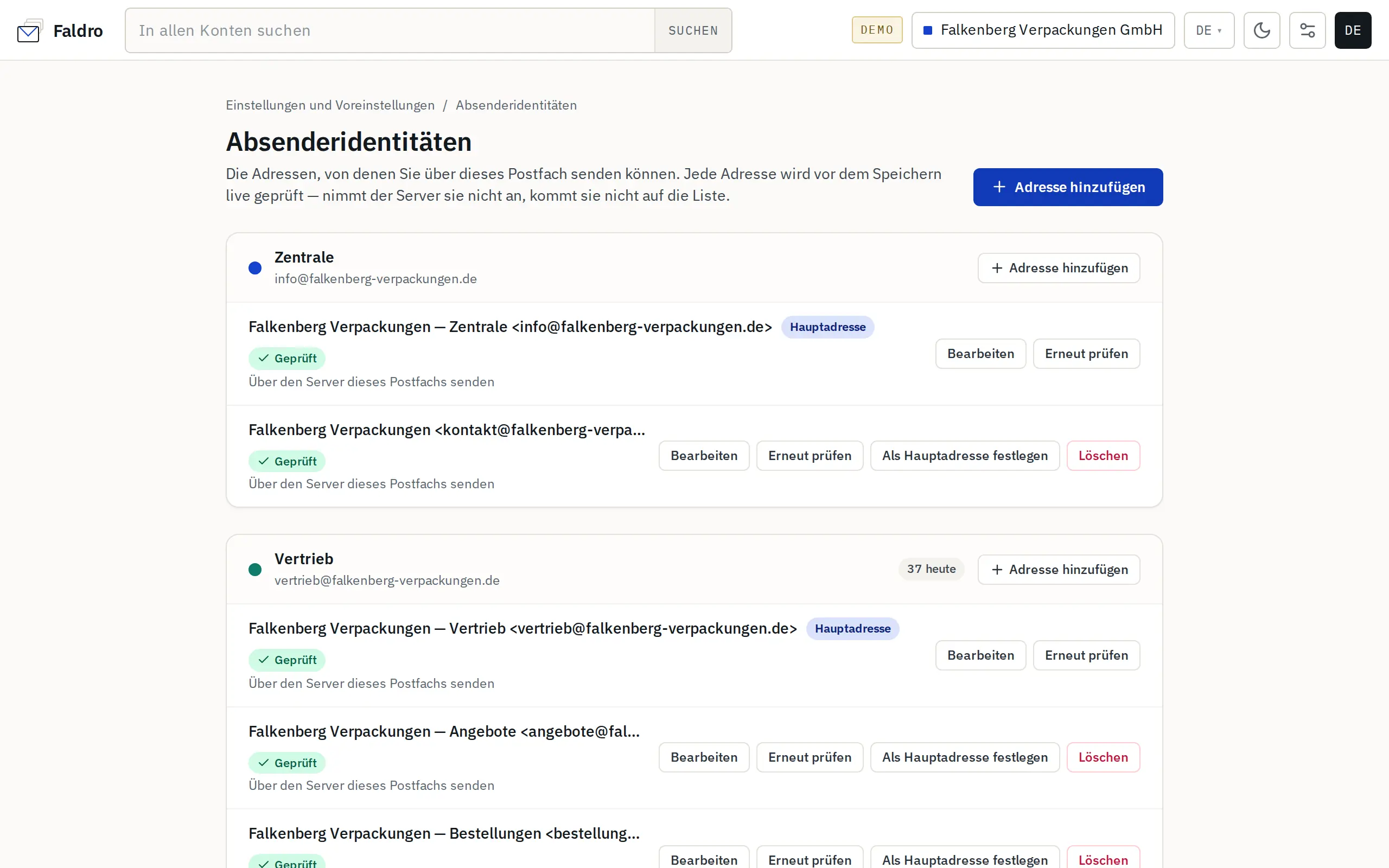This screenshot has width=1389, height=868.
Task: Set kontakt@ identity as Hauptadresse
Action: [964, 456]
